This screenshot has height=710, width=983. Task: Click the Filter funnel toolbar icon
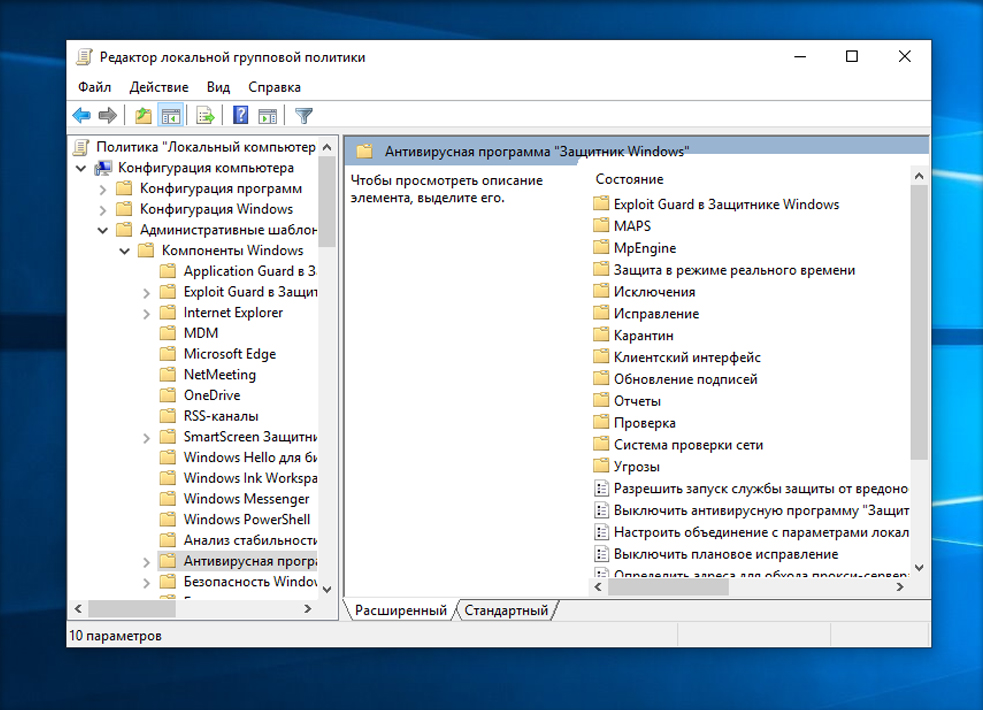303,115
